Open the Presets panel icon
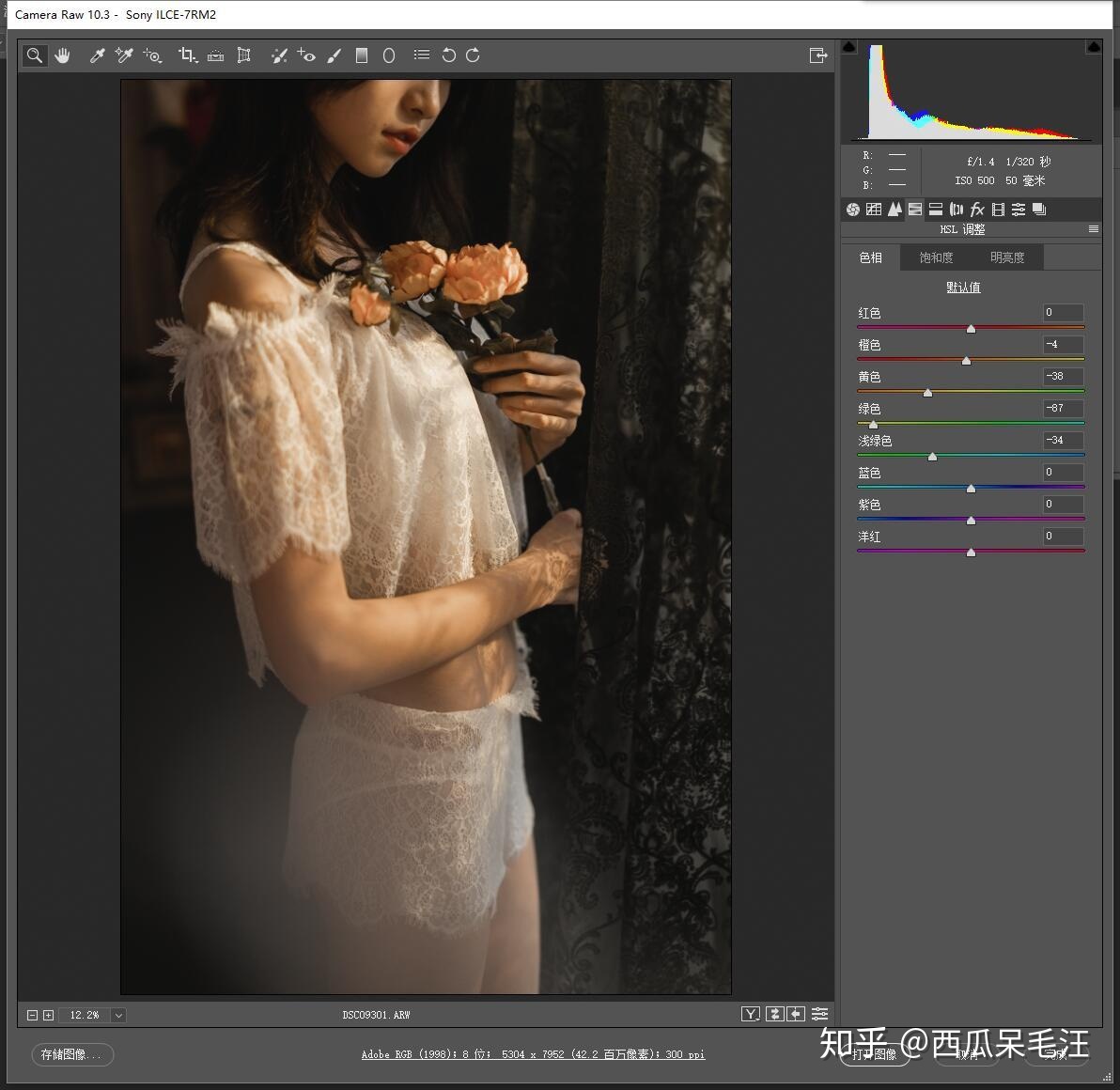The width and height of the screenshot is (1120, 1090). [x=1019, y=210]
